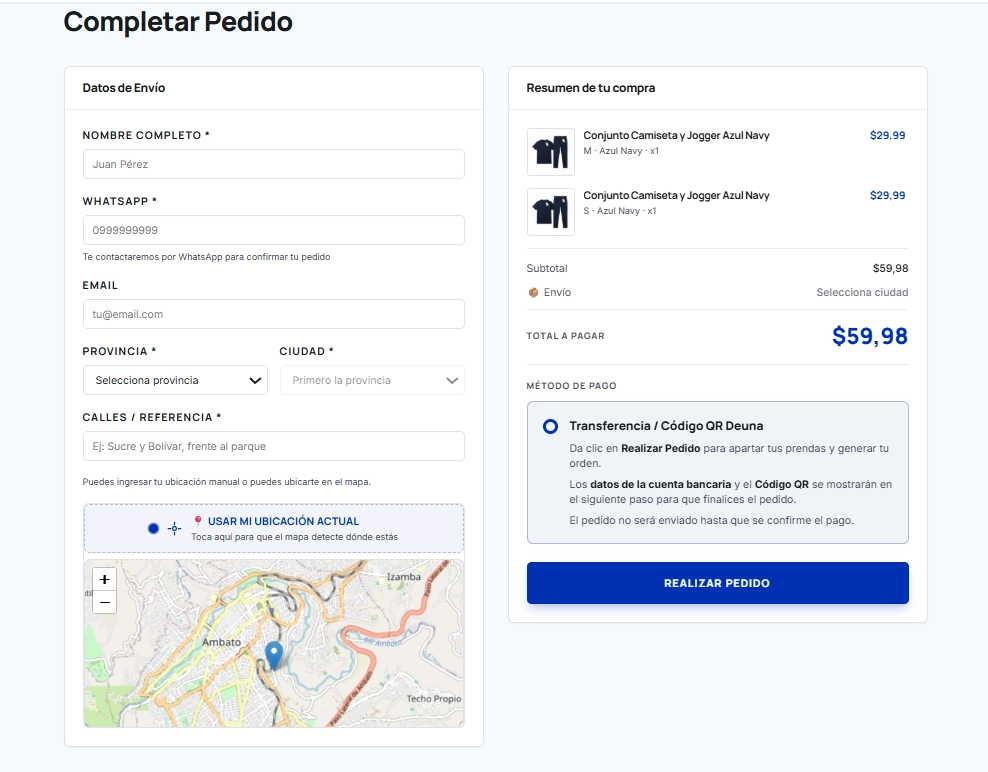Click the plus zoom icon on the map
Viewport: 988px width, 772px height.
pos(104,579)
